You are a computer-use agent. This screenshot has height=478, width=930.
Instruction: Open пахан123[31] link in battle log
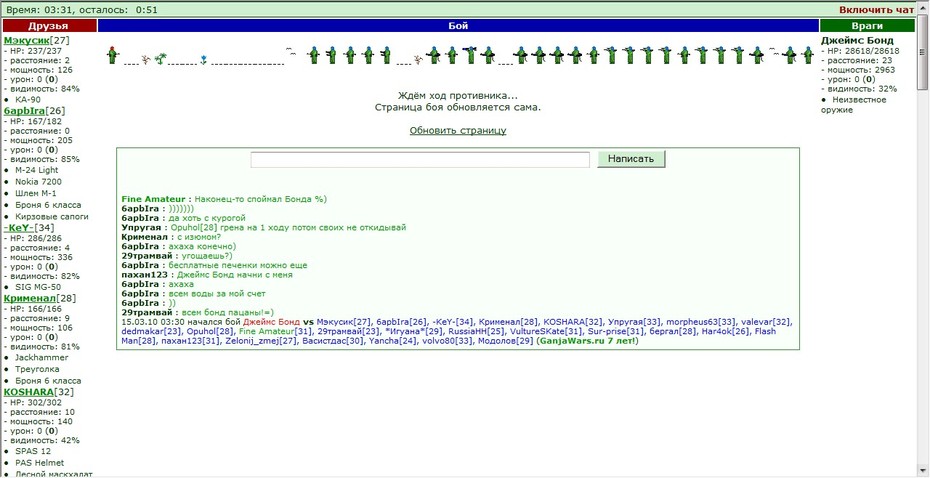click(x=189, y=342)
